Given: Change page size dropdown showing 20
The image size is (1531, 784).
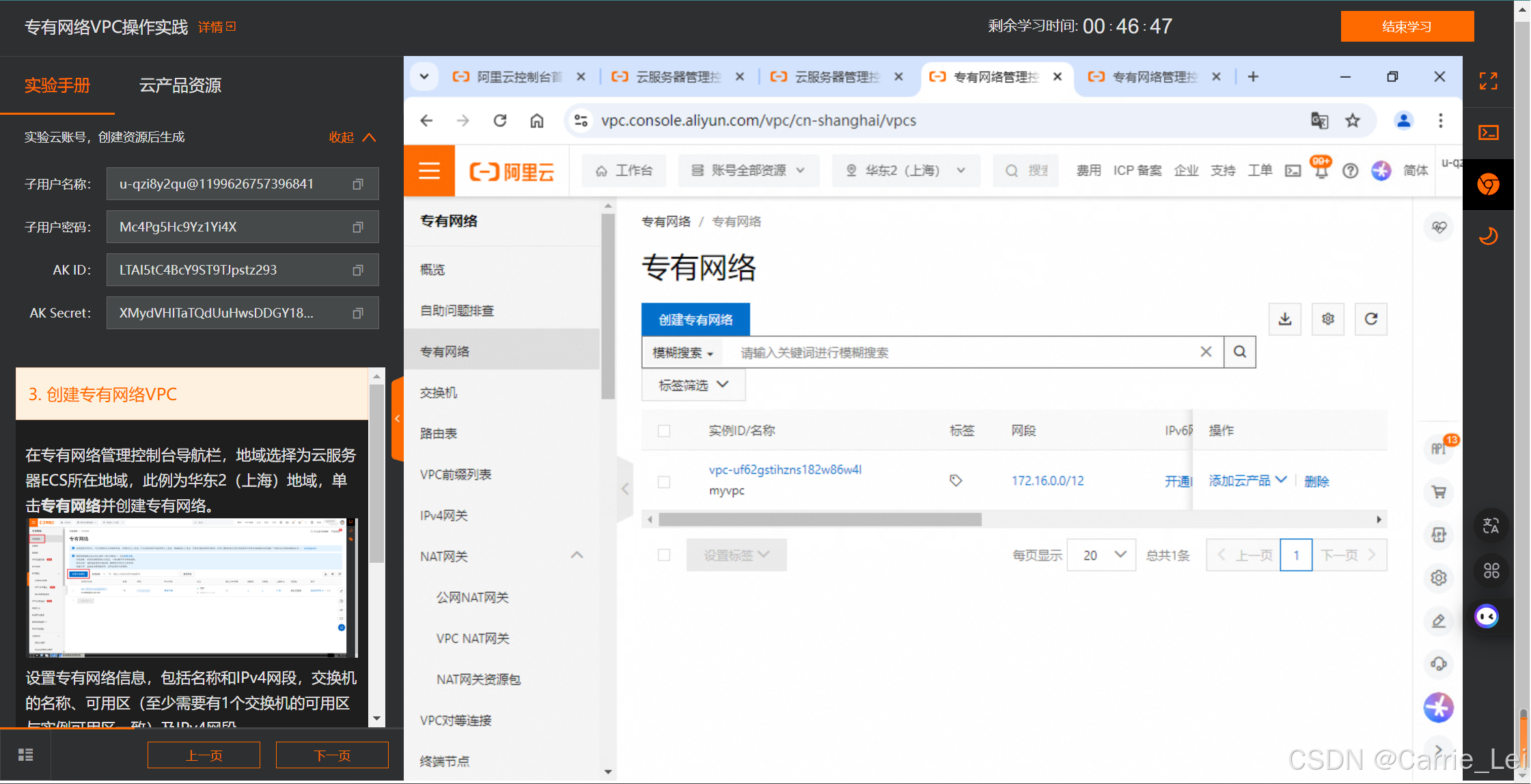Looking at the screenshot, I should coord(1101,555).
